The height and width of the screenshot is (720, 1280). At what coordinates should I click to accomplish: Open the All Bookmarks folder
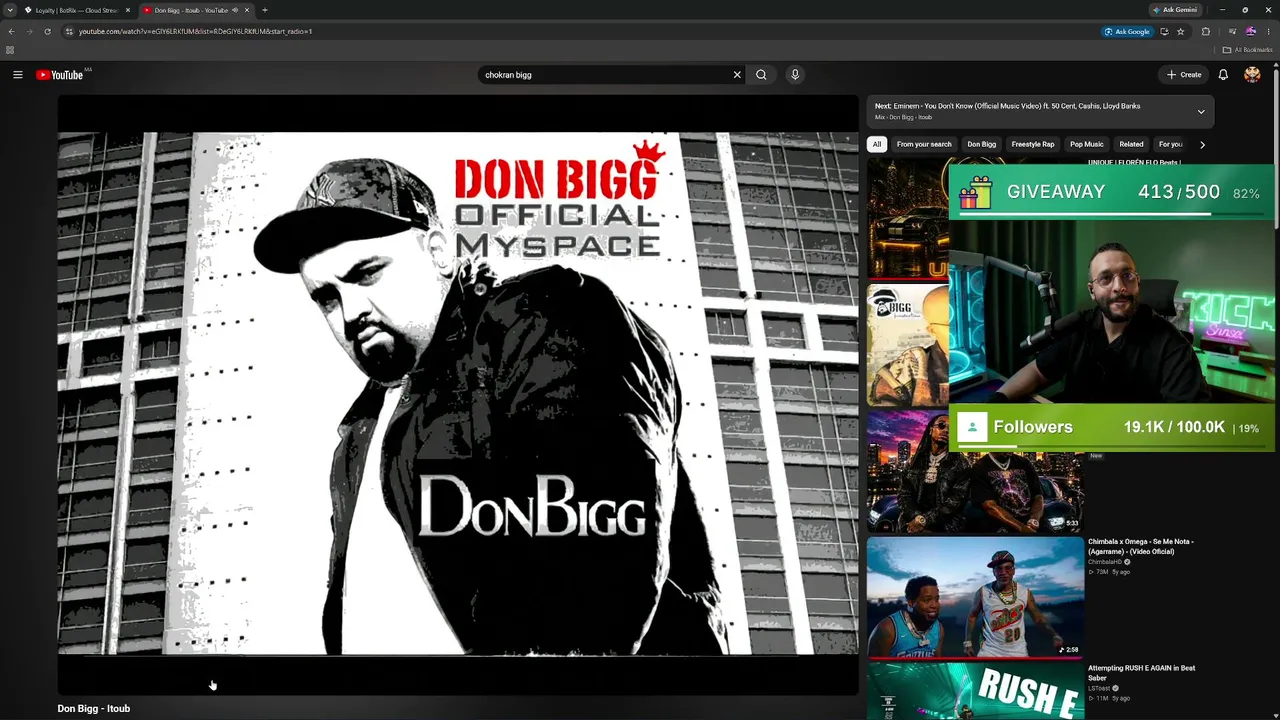click(1247, 50)
